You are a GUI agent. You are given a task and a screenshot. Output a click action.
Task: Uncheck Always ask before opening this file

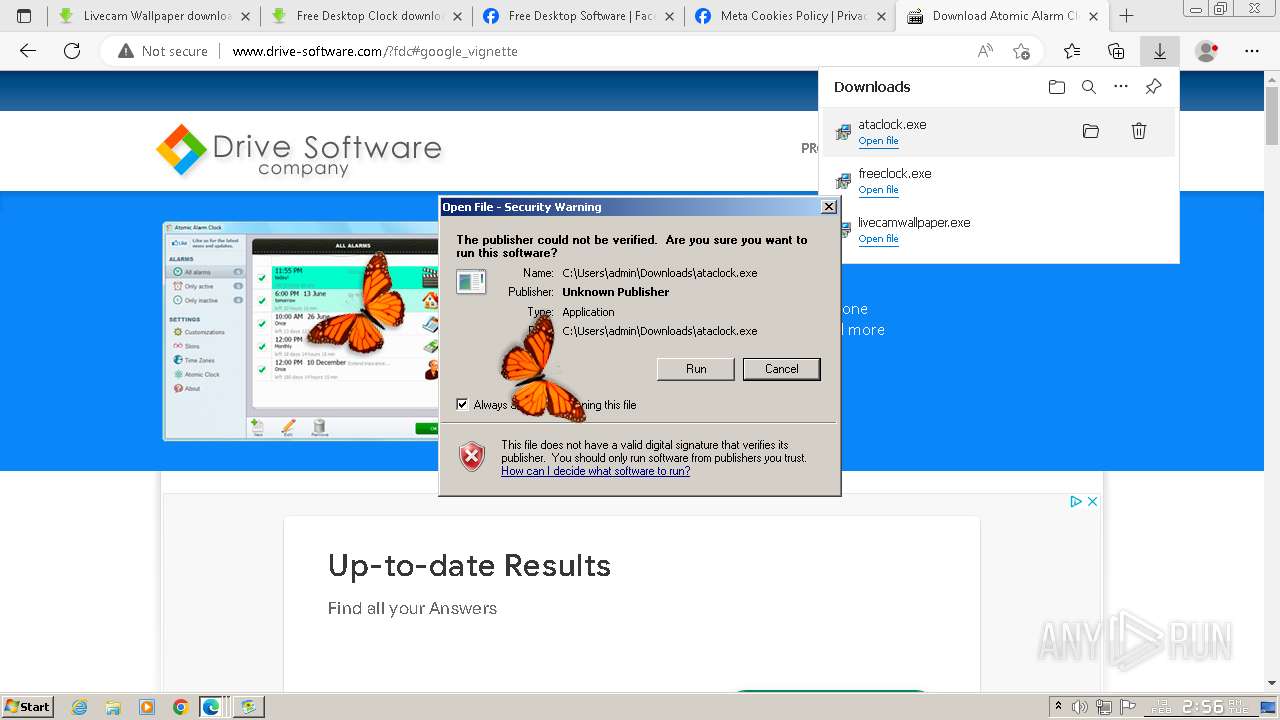(x=462, y=404)
